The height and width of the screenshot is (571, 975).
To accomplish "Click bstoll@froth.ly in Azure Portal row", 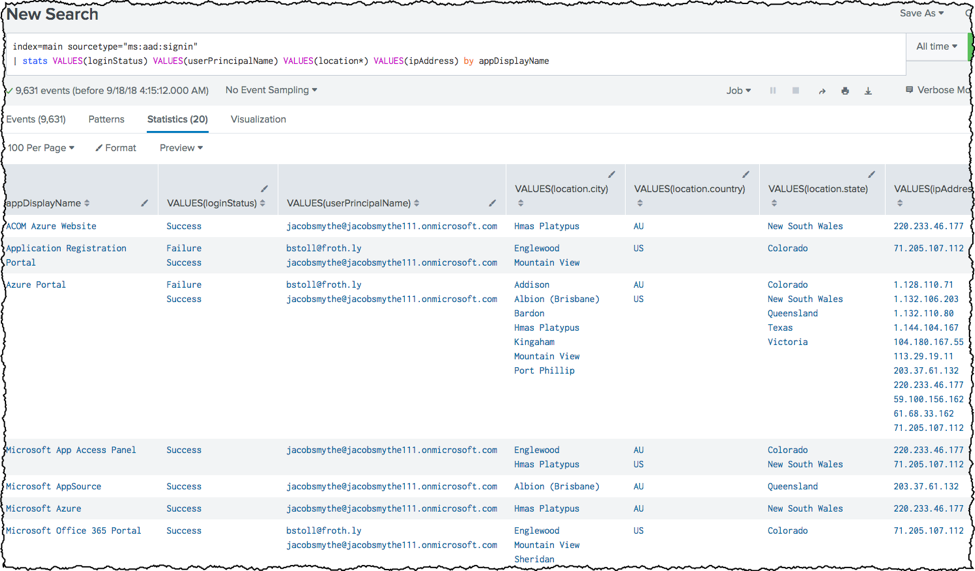I will [x=324, y=285].
